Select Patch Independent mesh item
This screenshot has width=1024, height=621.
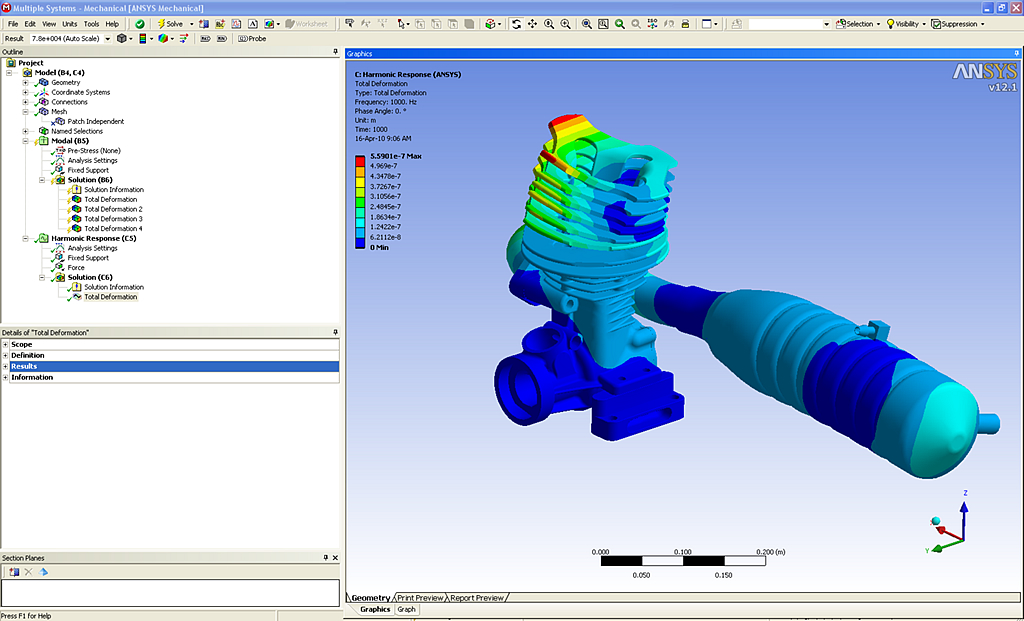95,121
